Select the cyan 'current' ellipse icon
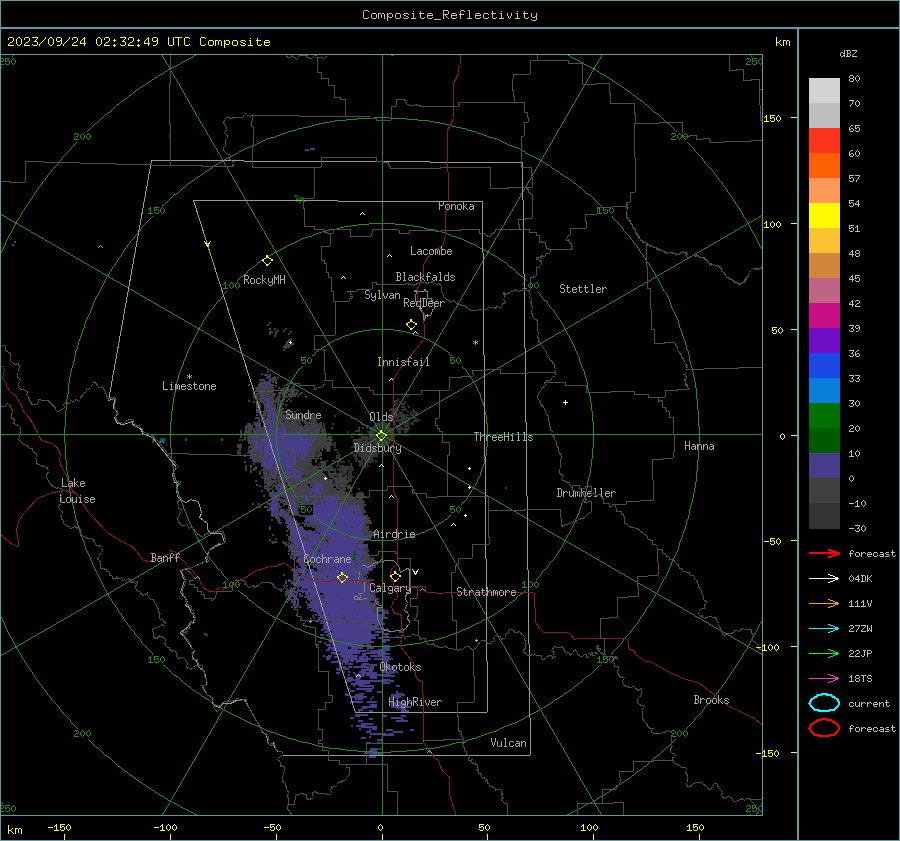900x841 pixels. (824, 703)
